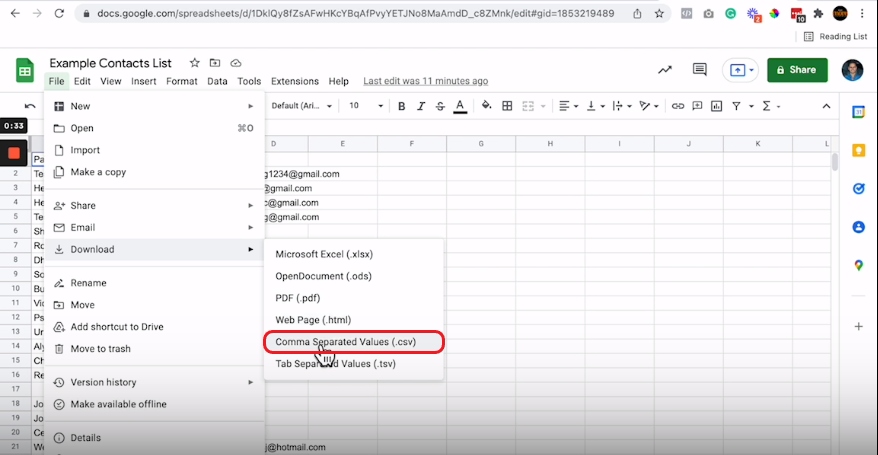
Task: Select Make a copy
Action: pyautogui.click(x=154, y=172)
